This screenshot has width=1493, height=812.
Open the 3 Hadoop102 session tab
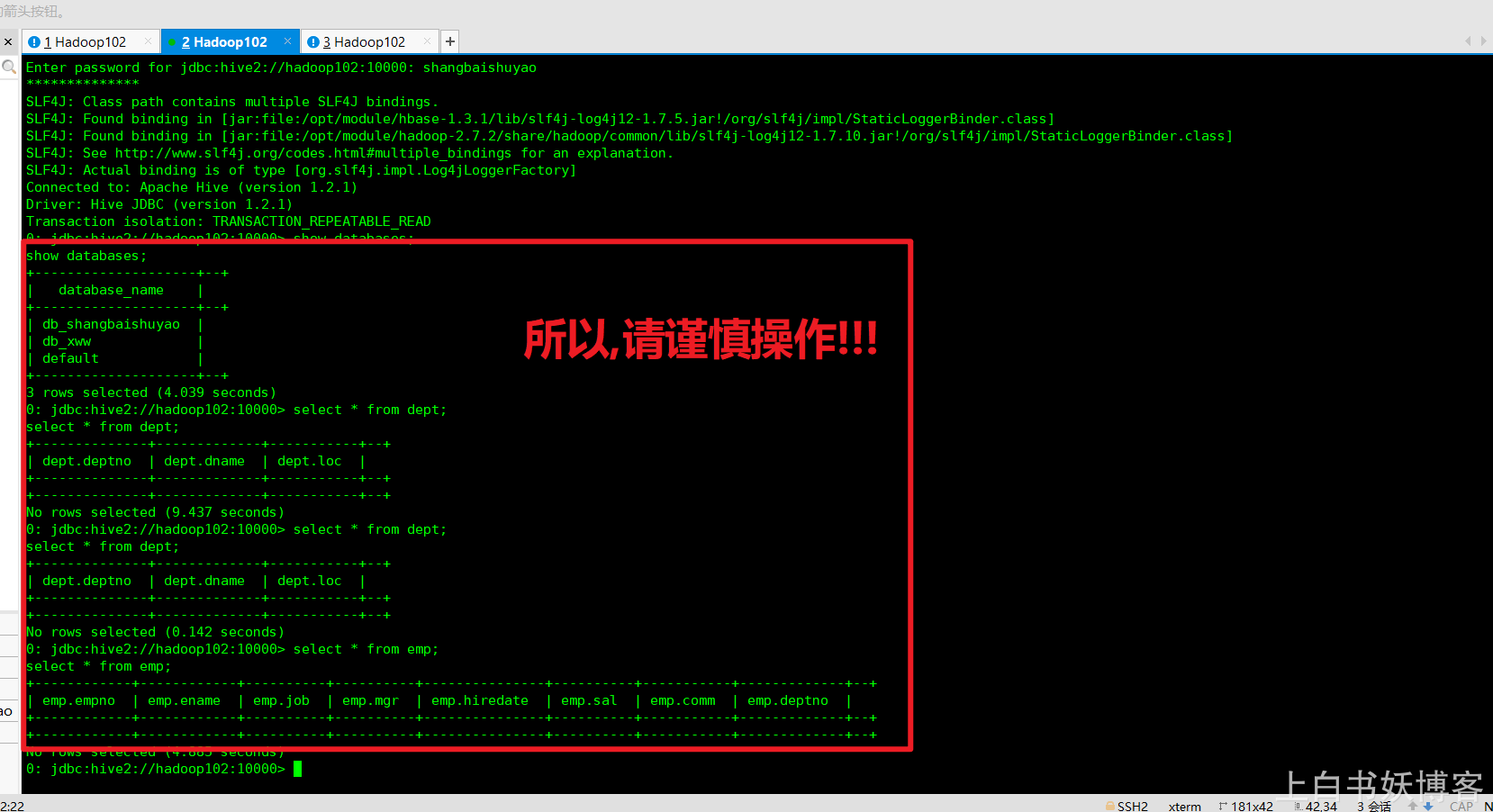[x=369, y=41]
